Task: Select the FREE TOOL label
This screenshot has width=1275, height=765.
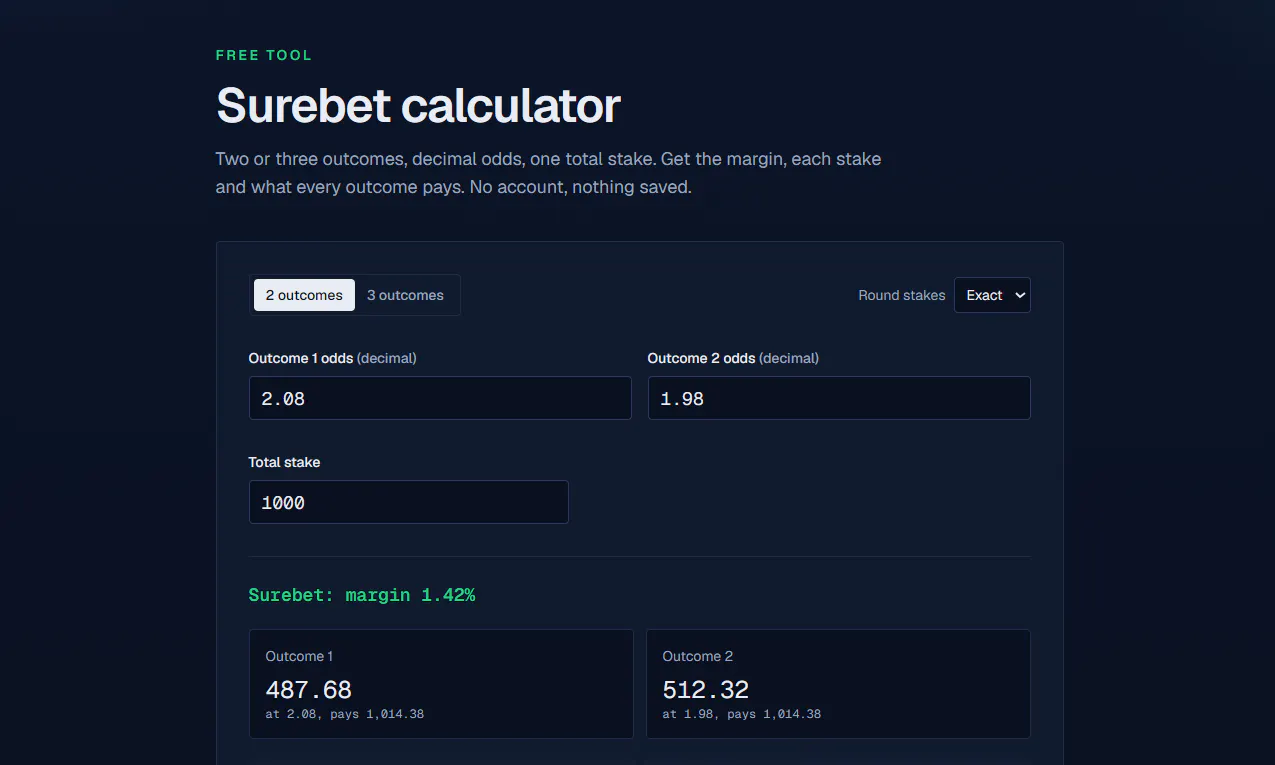Action: click(264, 55)
